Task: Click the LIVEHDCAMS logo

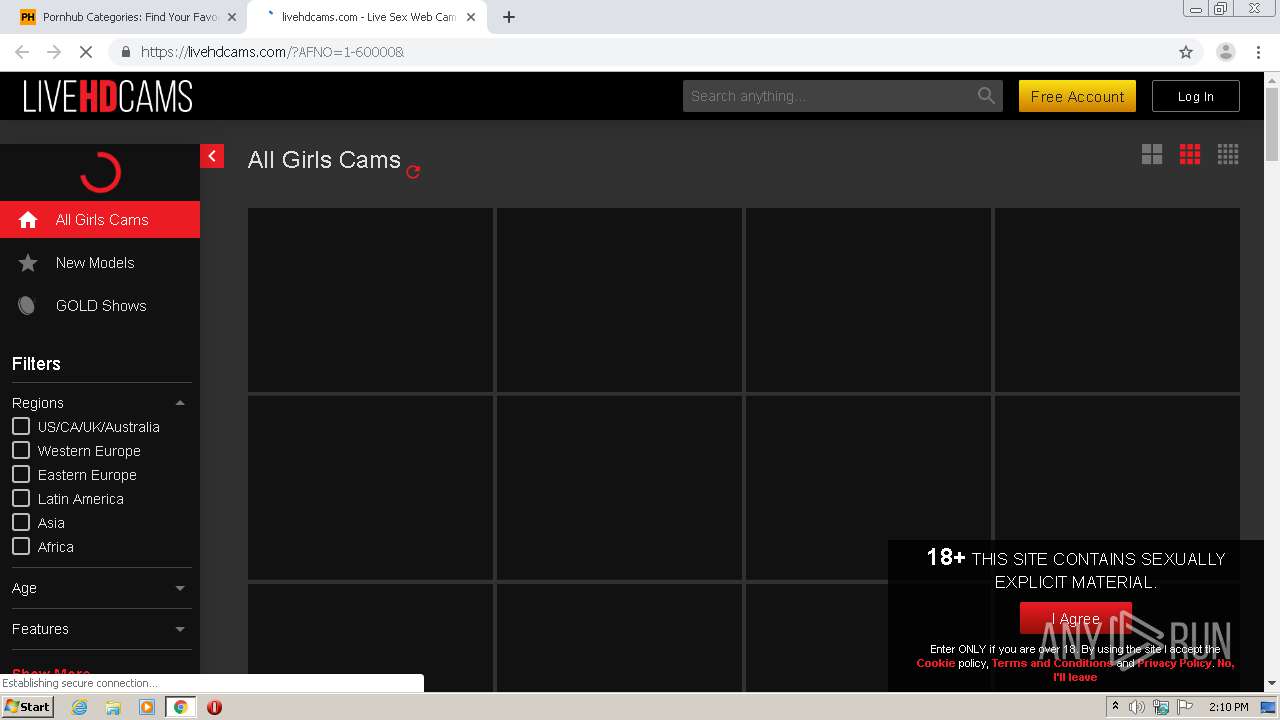Action: pos(107,96)
